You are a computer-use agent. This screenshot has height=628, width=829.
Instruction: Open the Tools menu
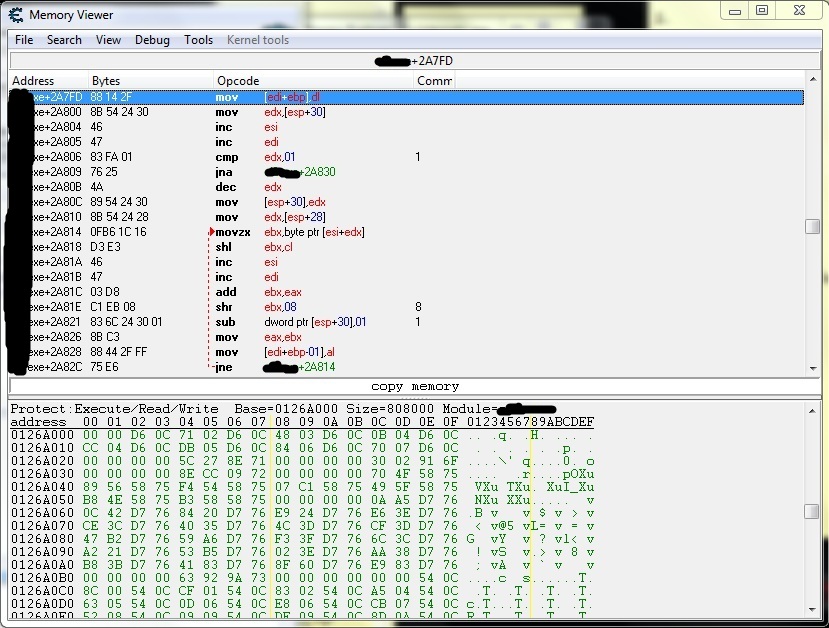[198, 40]
